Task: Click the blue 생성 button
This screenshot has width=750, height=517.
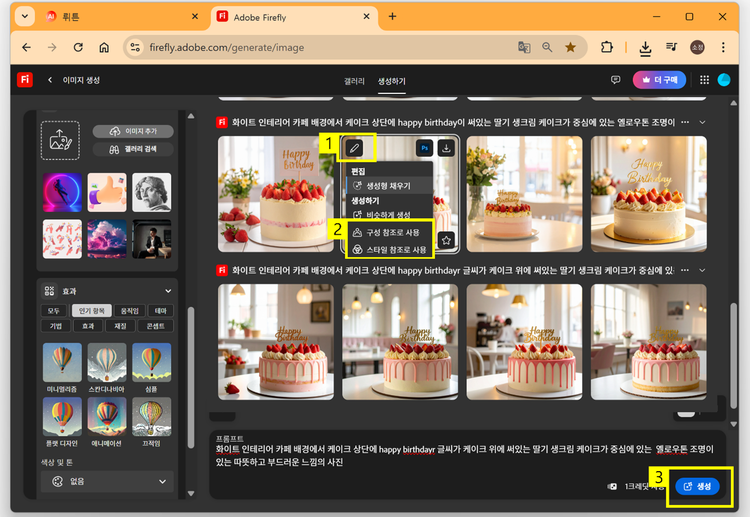Action: (697, 486)
